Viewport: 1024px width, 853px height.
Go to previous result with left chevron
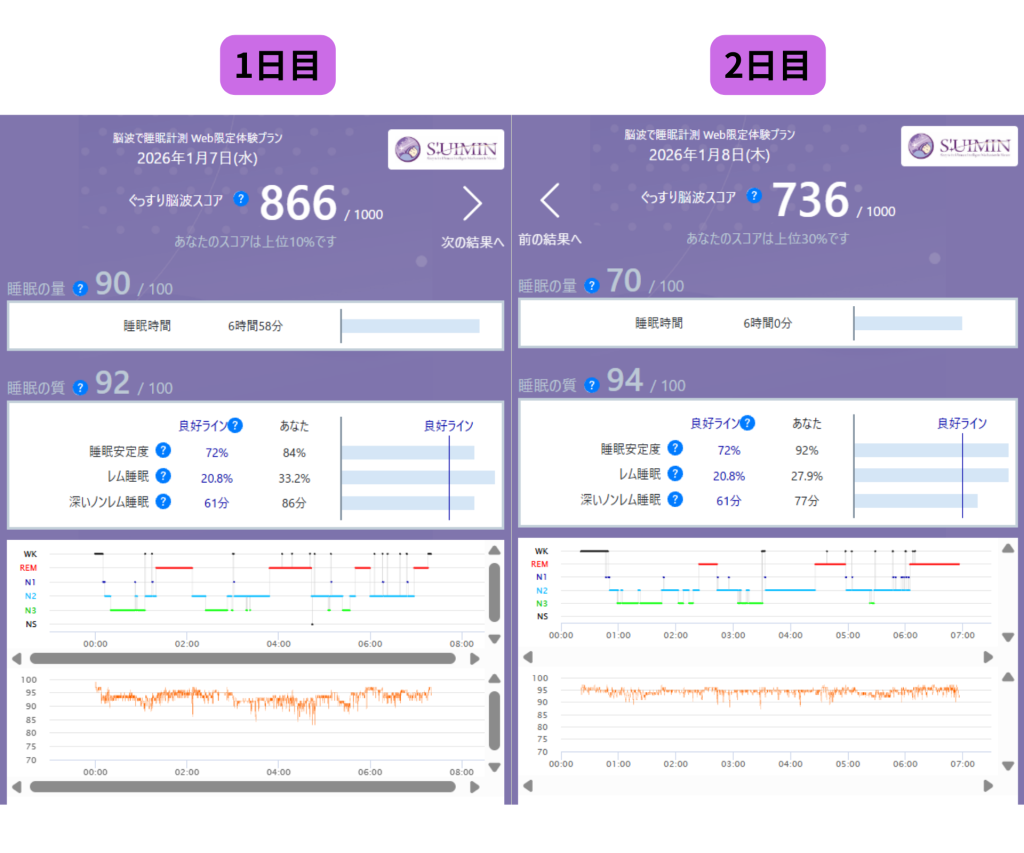click(550, 201)
